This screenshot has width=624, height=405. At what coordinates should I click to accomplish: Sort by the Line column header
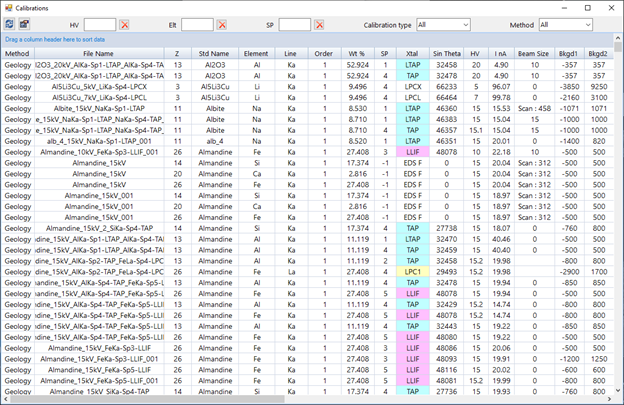click(291, 53)
